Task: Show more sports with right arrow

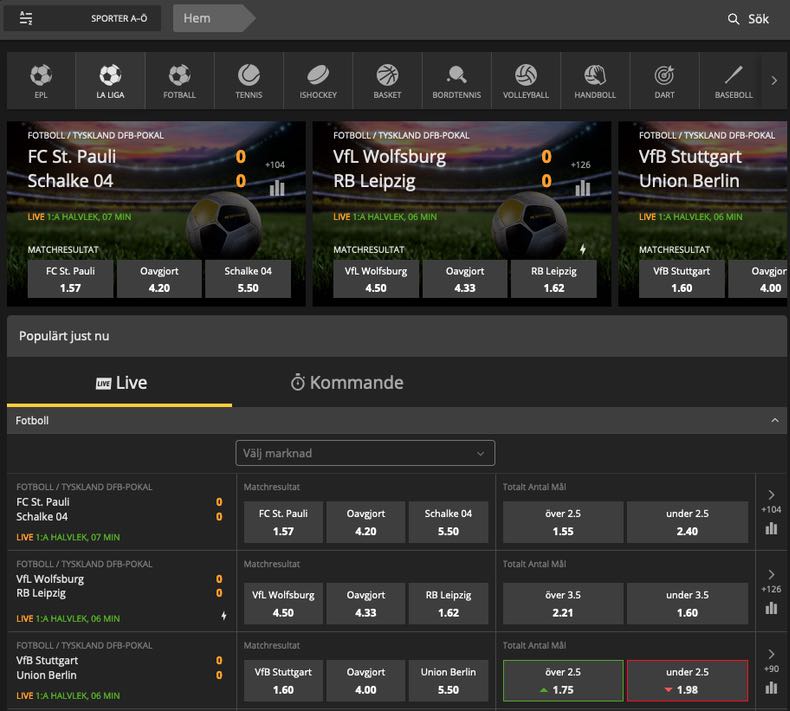Action: 774,81
